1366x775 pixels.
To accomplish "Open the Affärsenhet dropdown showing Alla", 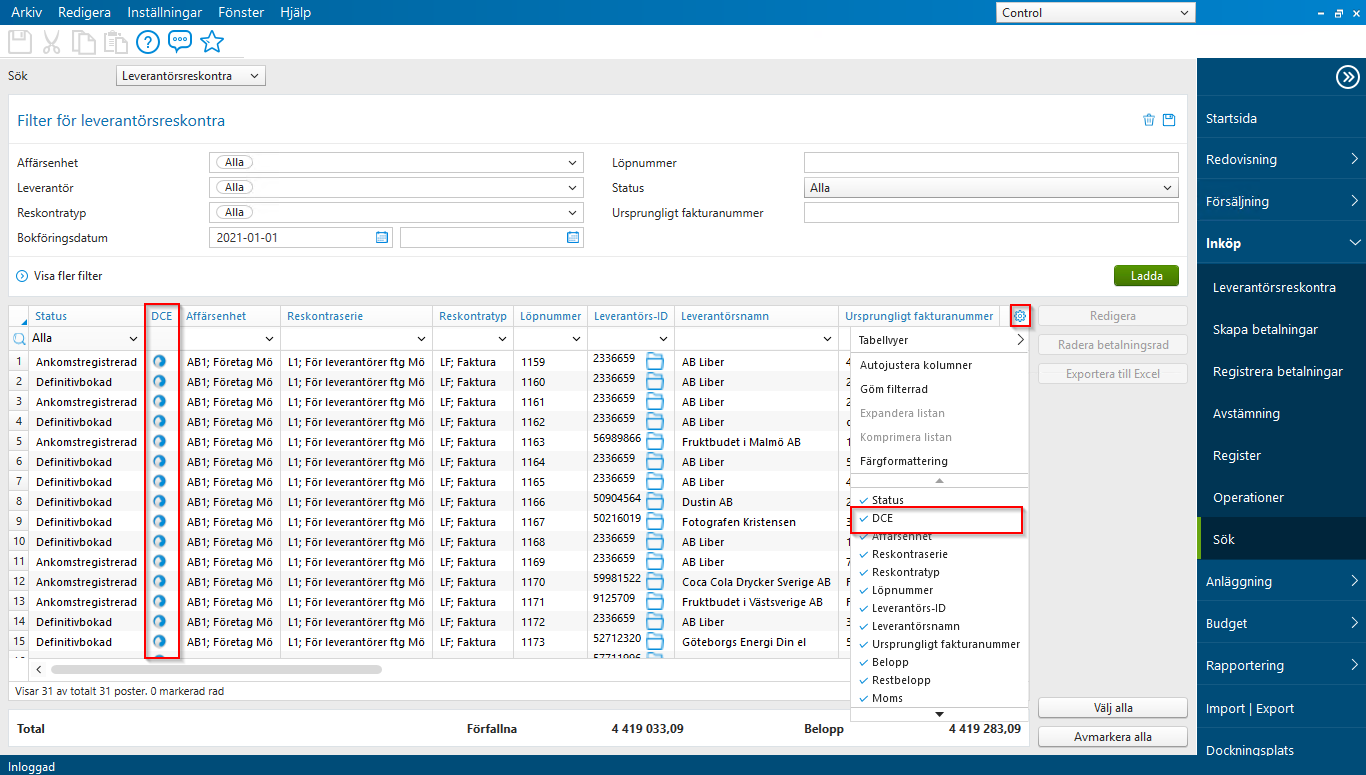I will click(x=395, y=162).
